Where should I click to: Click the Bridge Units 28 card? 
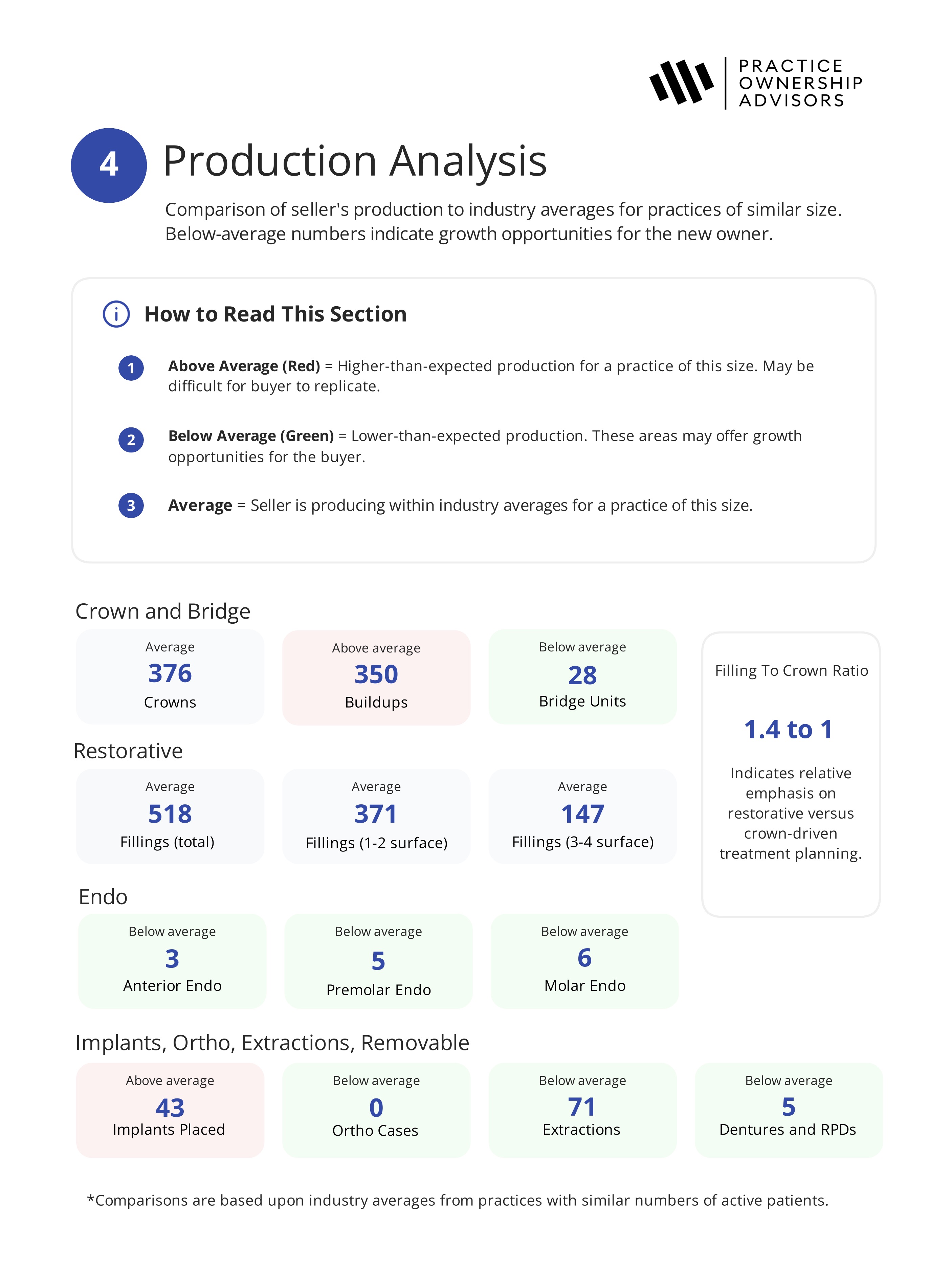582,677
